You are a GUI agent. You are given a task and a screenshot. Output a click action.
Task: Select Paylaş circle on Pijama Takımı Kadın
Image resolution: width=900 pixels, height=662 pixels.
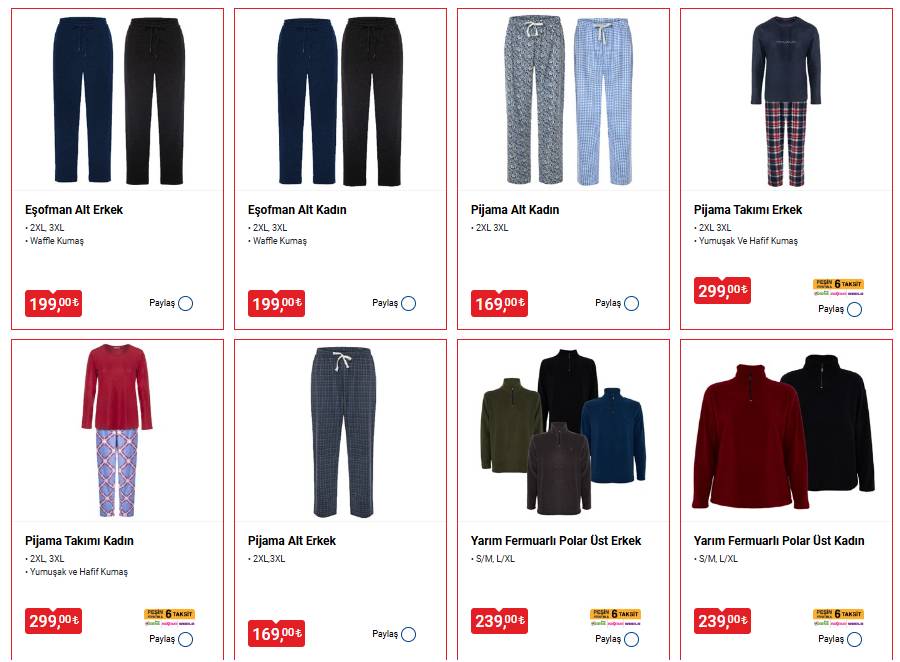(185, 639)
